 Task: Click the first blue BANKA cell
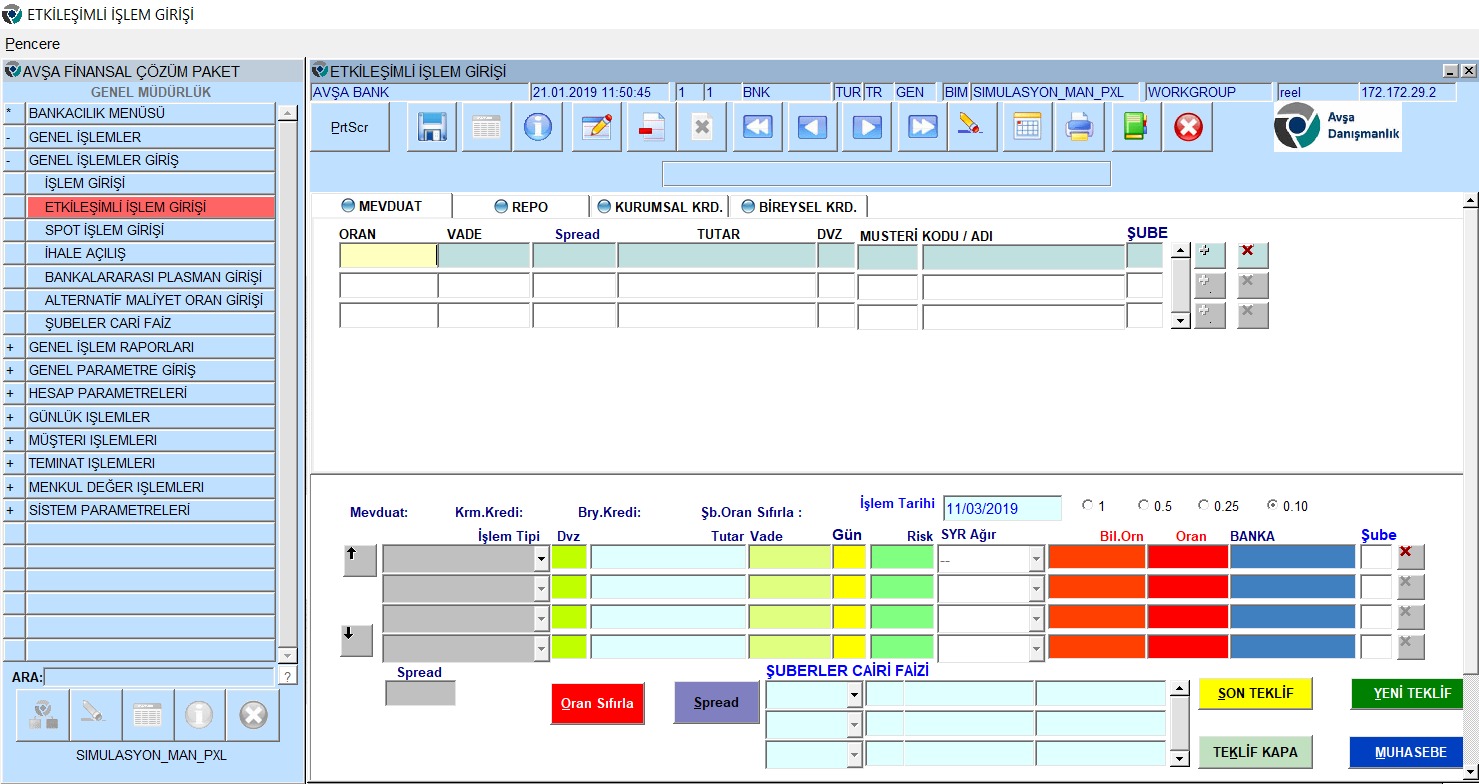pos(1293,558)
